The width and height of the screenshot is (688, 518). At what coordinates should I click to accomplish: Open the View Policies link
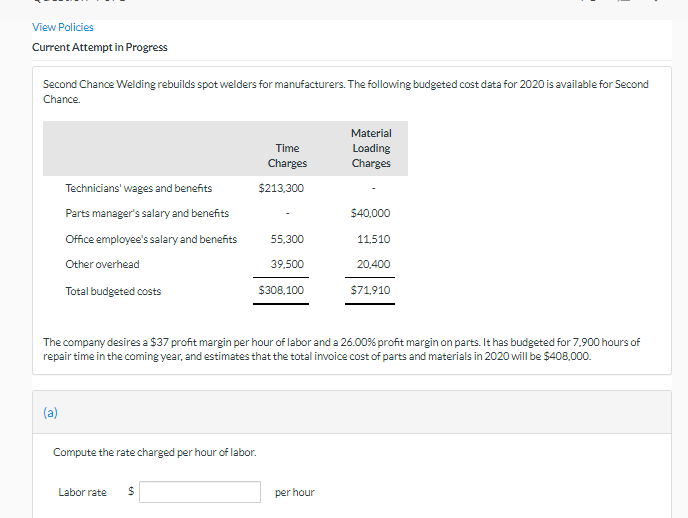coord(63,27)
